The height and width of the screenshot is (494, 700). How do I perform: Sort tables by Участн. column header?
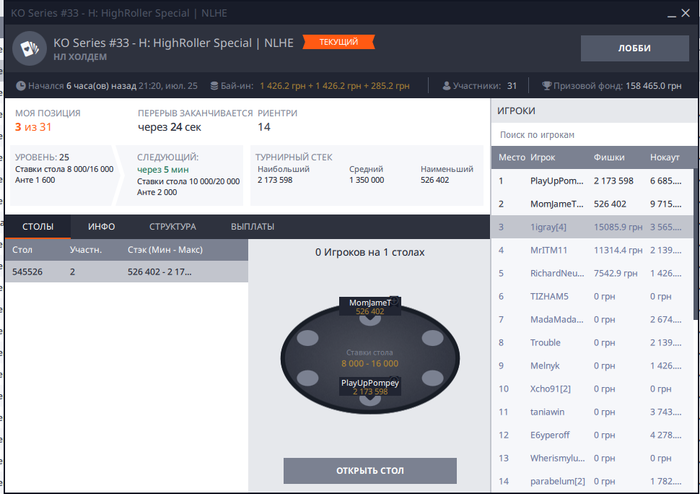(x=86, y=250)
